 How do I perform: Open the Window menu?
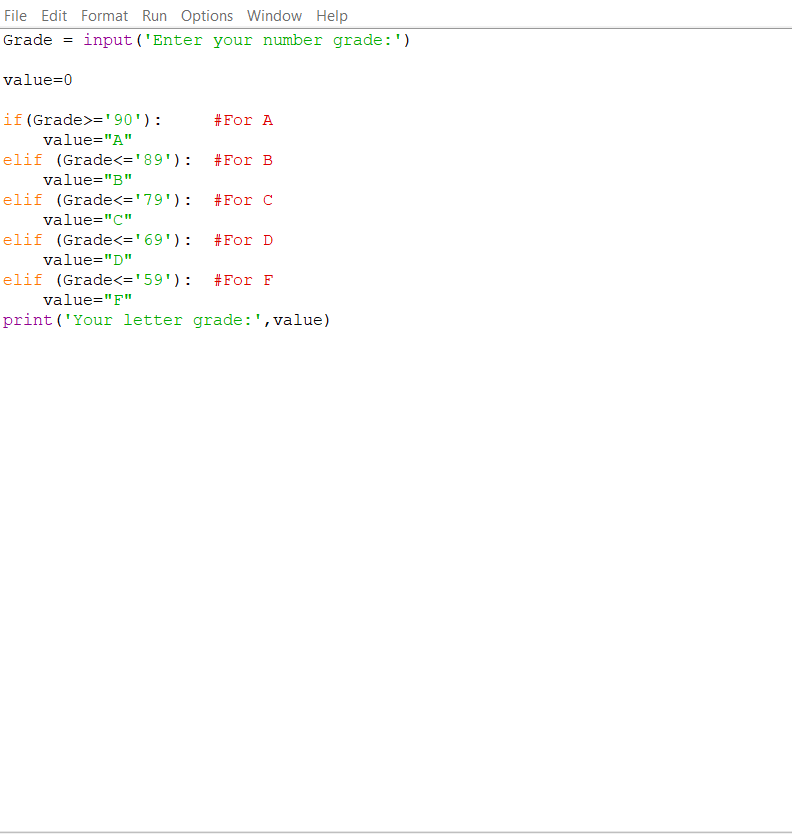[274, 16]
